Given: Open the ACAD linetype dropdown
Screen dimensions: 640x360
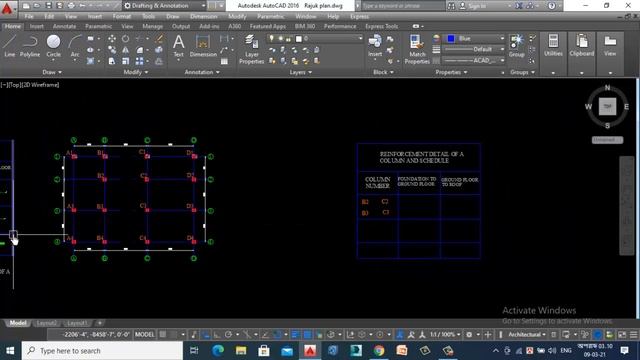Looking at the screenshot, I should pos(474,60).
